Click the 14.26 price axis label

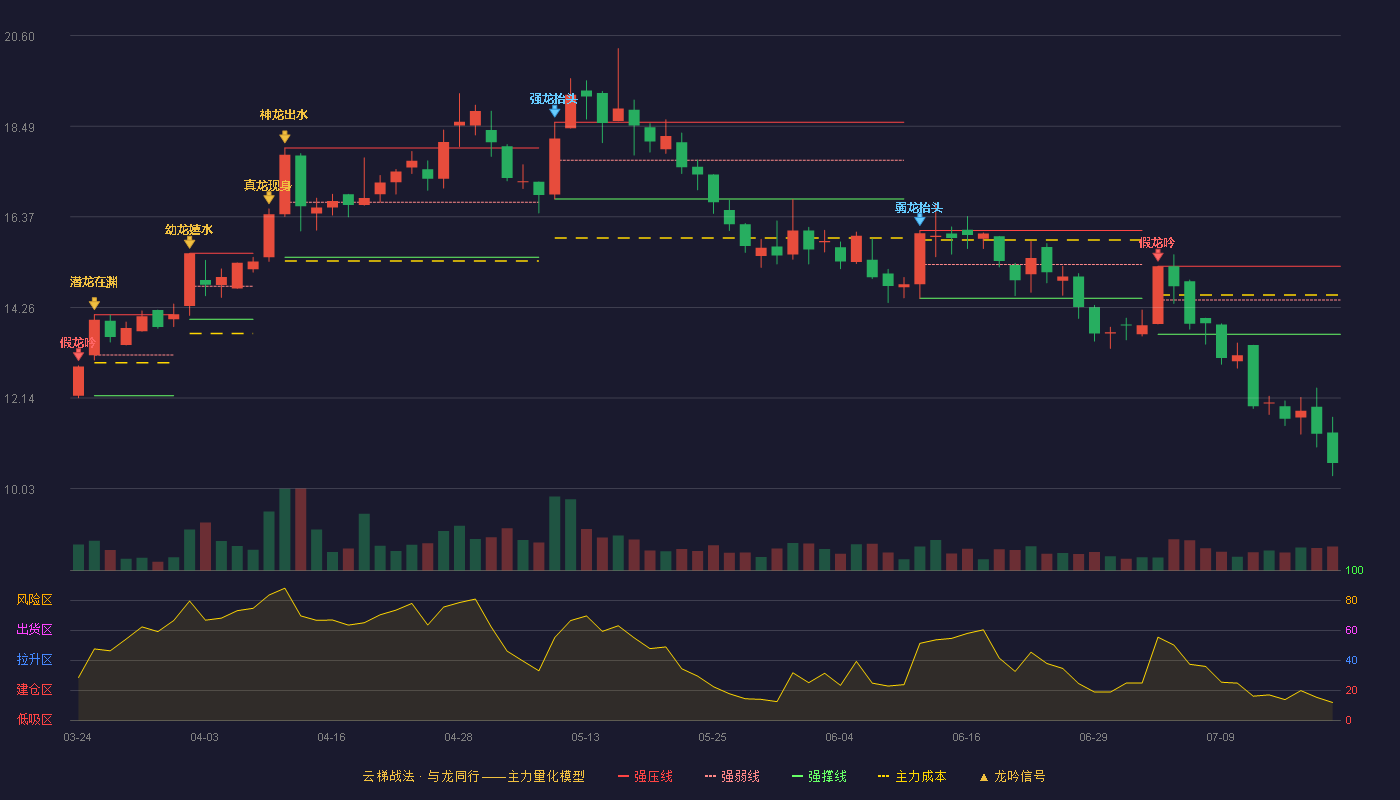coord(20,309)
